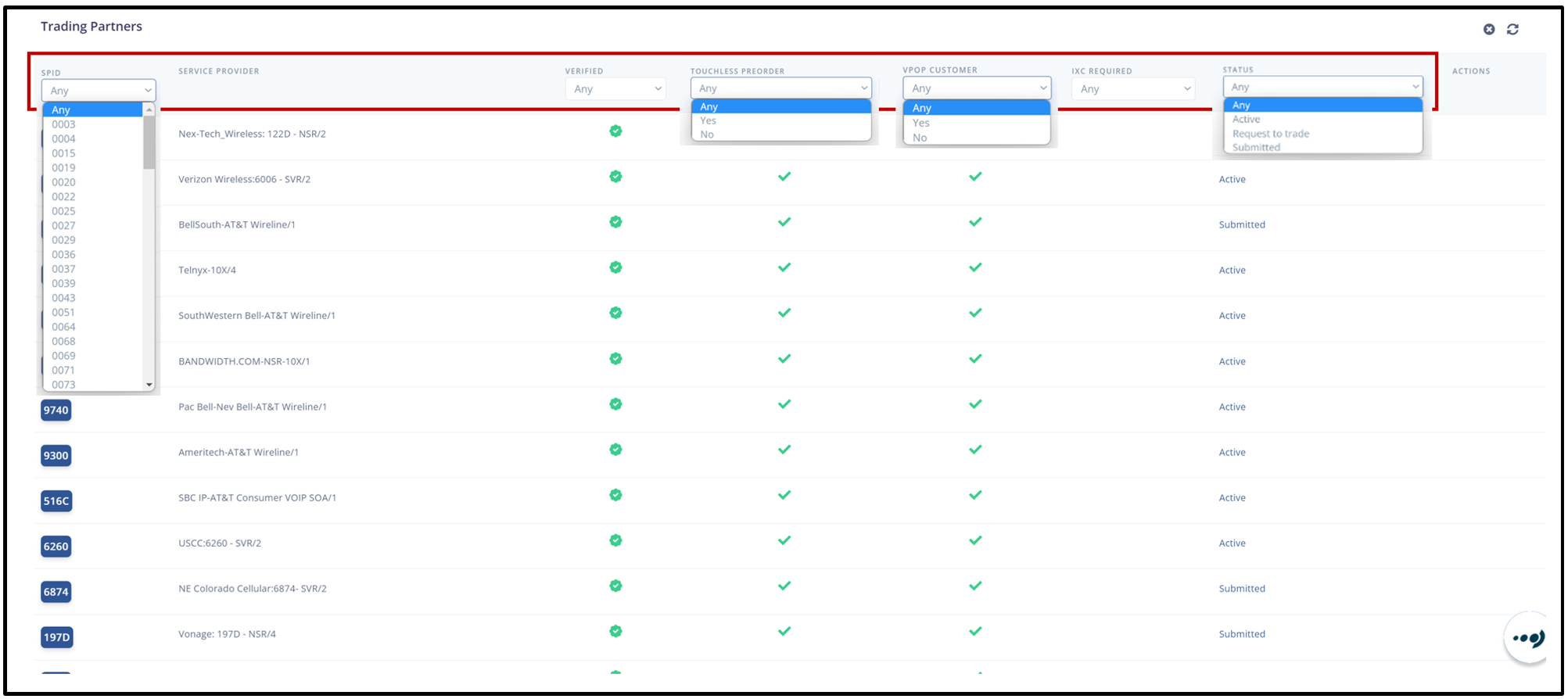Click Submitted status for BellSouth-AT&T row
Viewport: 1568px width, 699px height.
(1241, 224)
